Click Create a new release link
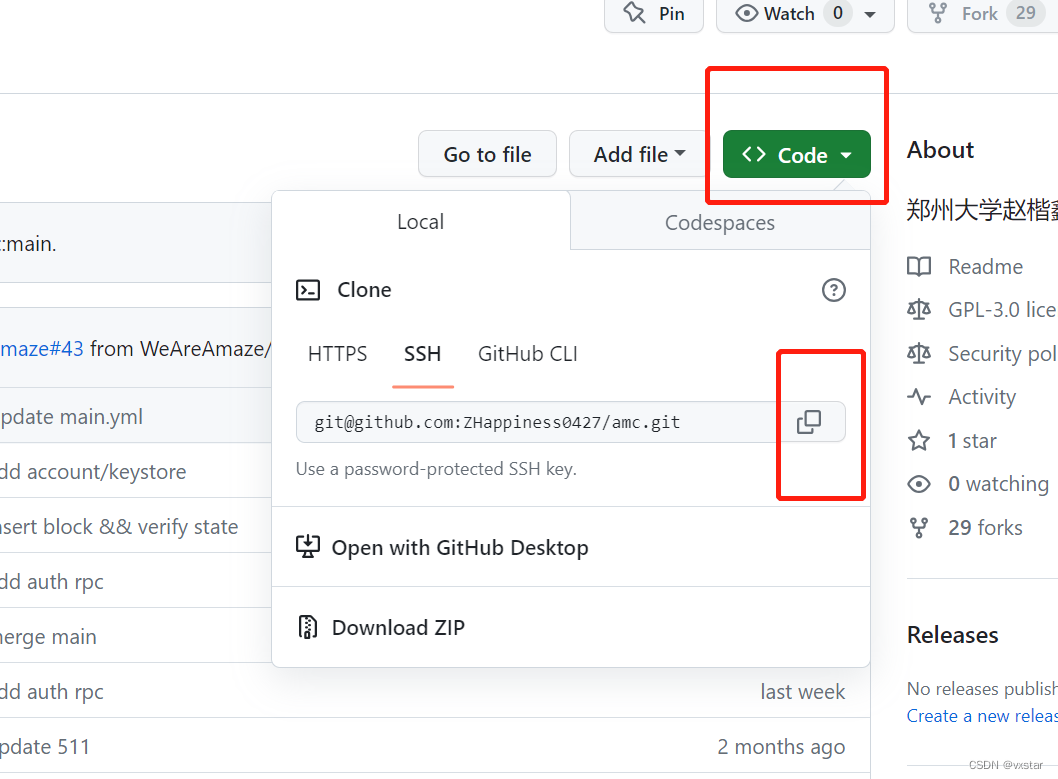Viewport: 1058px width, 779px height. [x=982, y=716]
